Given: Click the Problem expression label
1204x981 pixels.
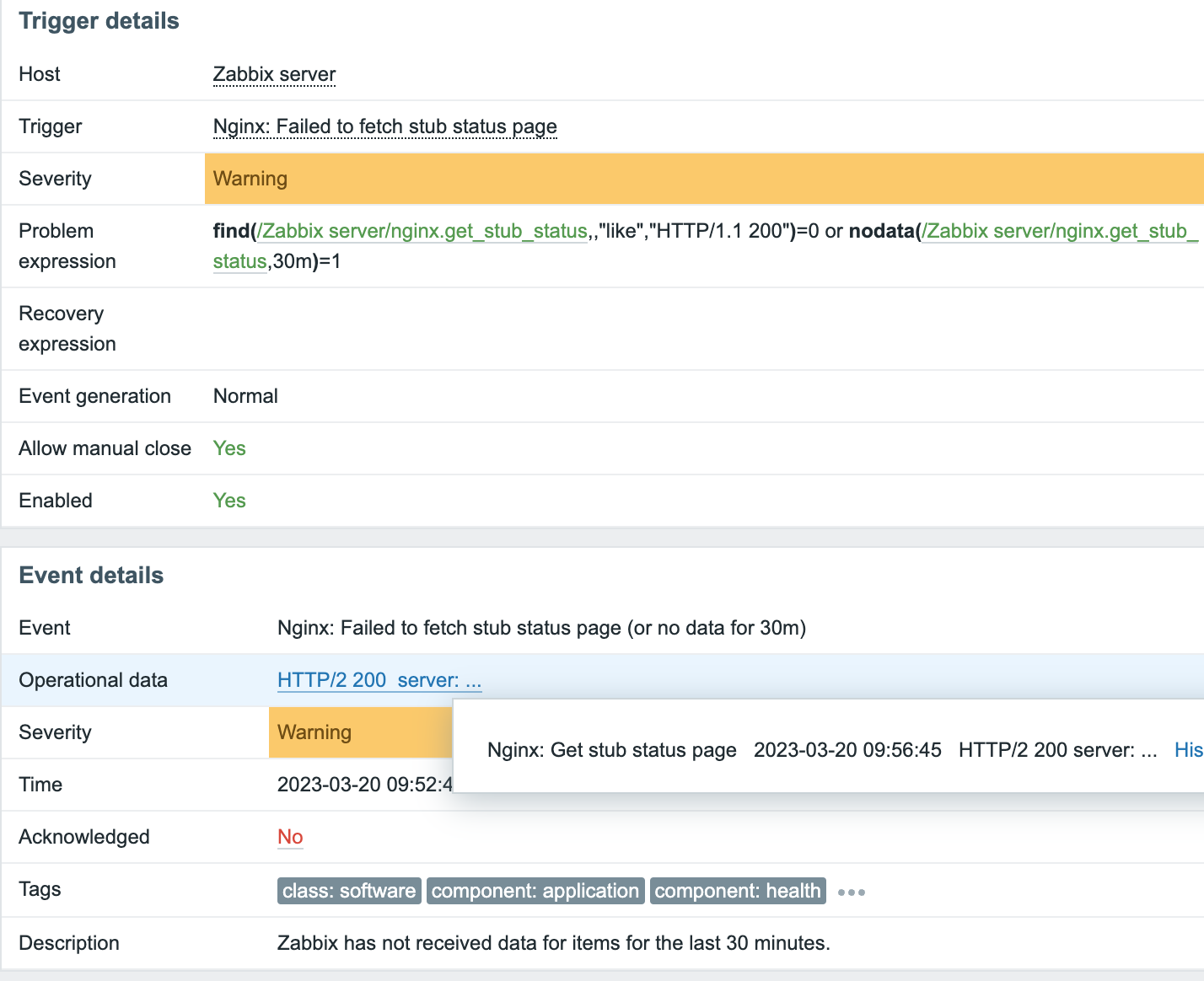Looking at the screenshot, I should pyautogui.click(x=67, y=246).
